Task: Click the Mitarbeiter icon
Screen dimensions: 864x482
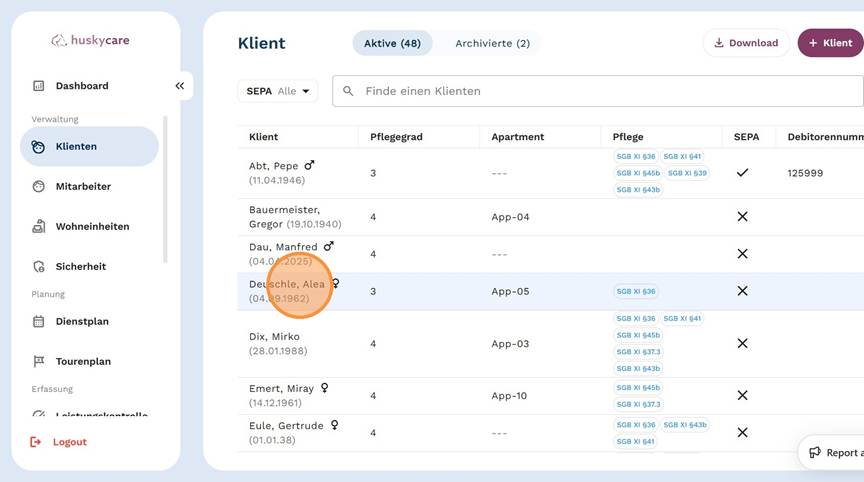Action: (x=39, y=187)
